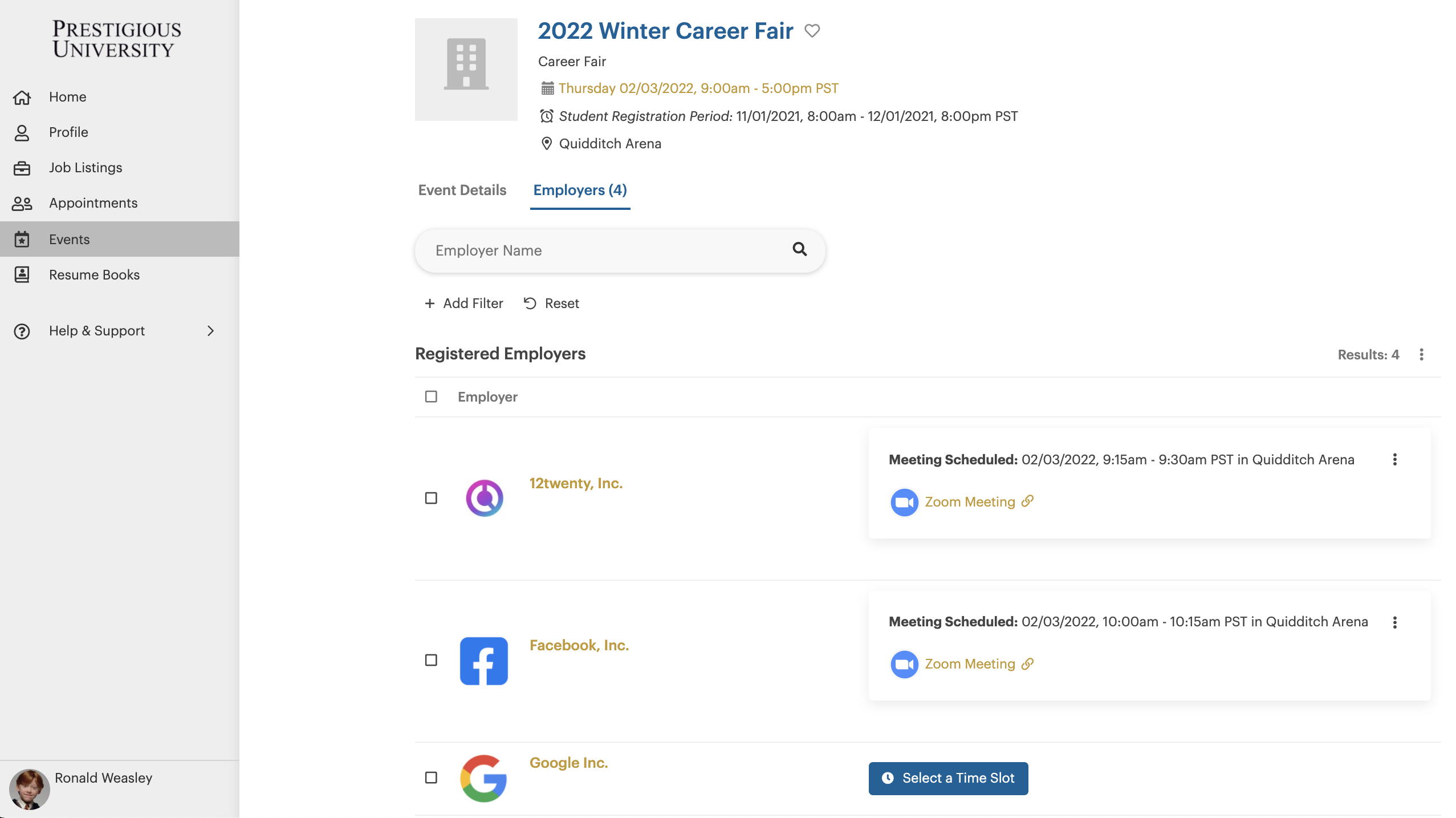Viewport: 1456px width, 818px height.
Task: Open the Facebook logo thumbnail
Action: (483, 661)
